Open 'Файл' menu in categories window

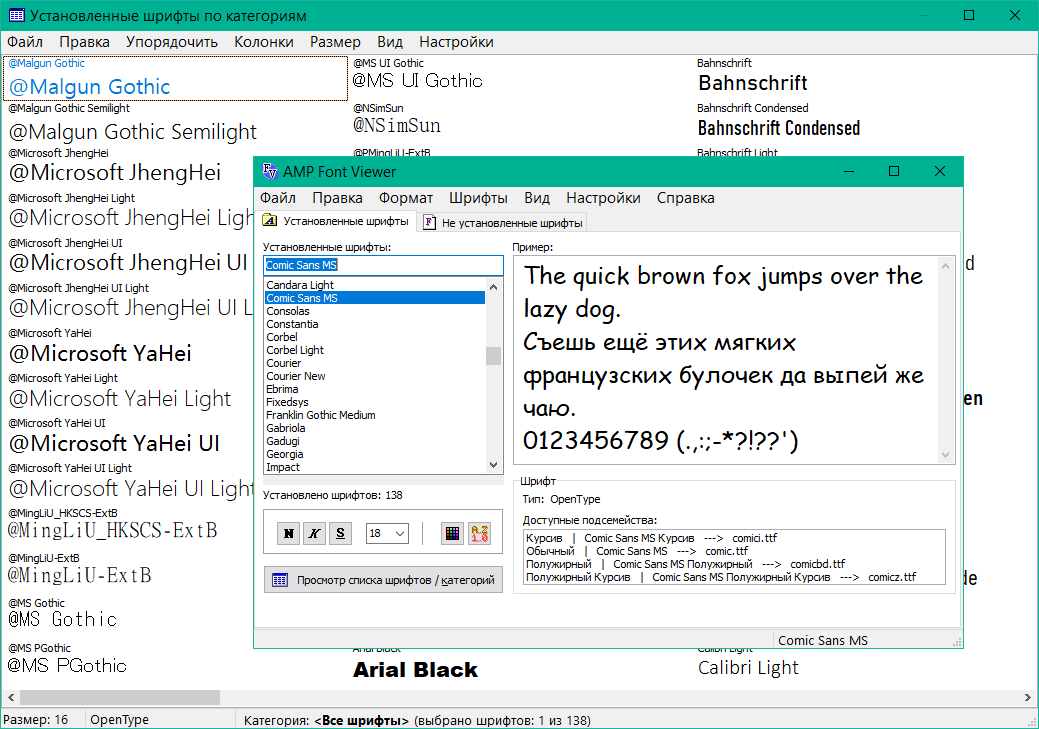click(25, 42)
